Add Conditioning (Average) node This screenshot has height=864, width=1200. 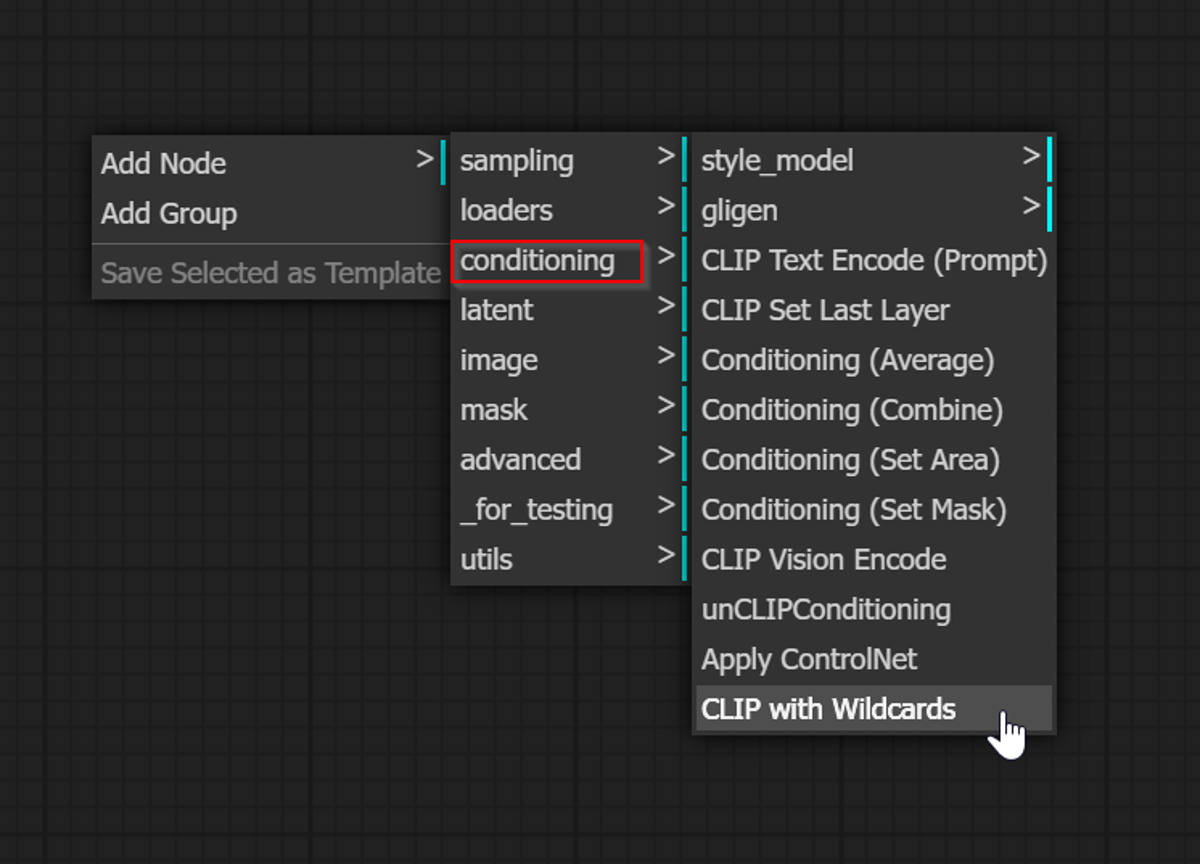click(x=874, y=360)
